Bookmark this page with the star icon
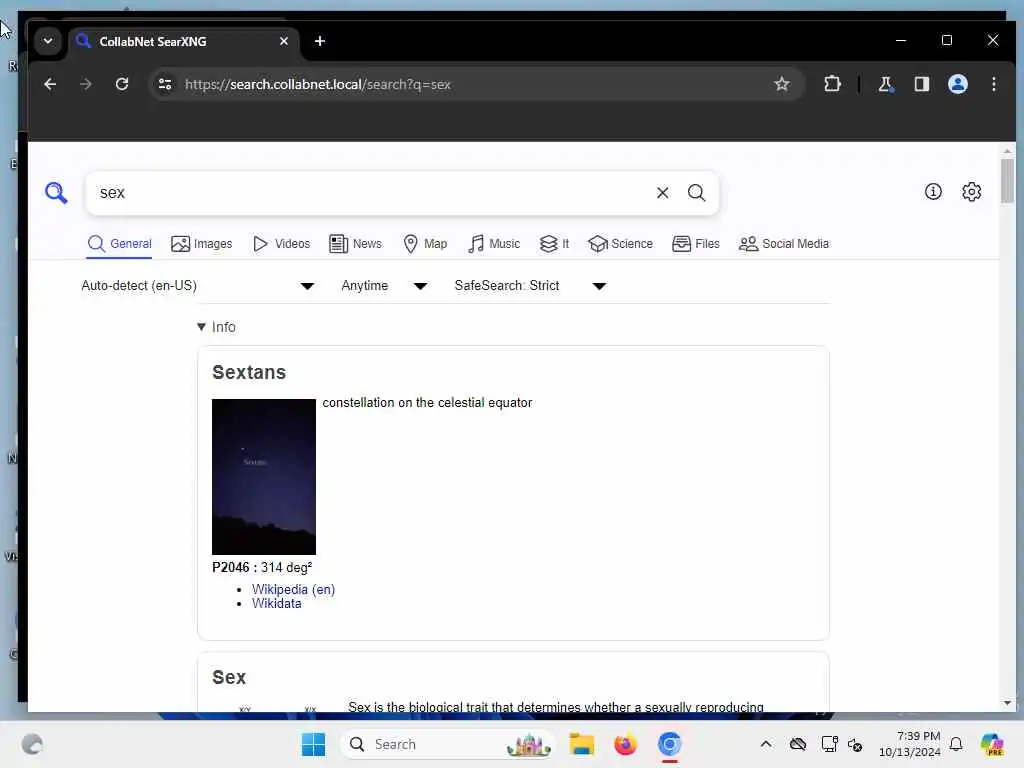 [782, 84]
